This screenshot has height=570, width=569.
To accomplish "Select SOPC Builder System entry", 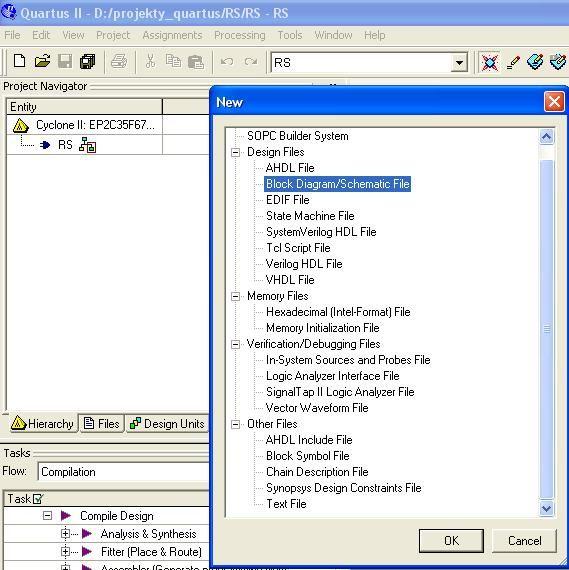I will click(297, 136).
